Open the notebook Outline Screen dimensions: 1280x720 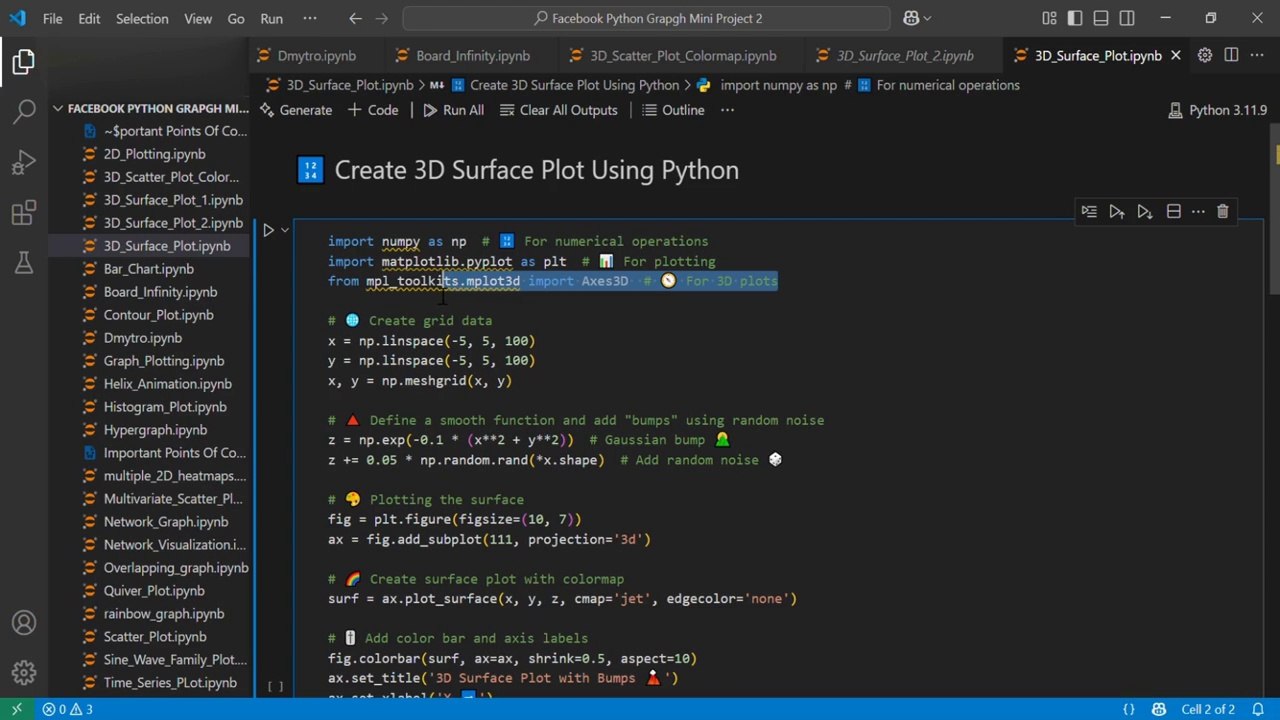pos(673,110)
